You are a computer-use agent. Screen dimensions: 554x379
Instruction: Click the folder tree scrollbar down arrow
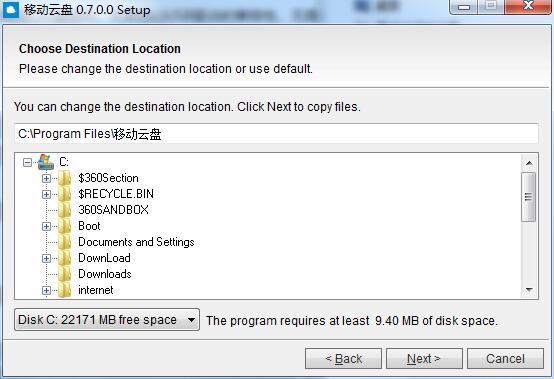click(x=529, y=290)
